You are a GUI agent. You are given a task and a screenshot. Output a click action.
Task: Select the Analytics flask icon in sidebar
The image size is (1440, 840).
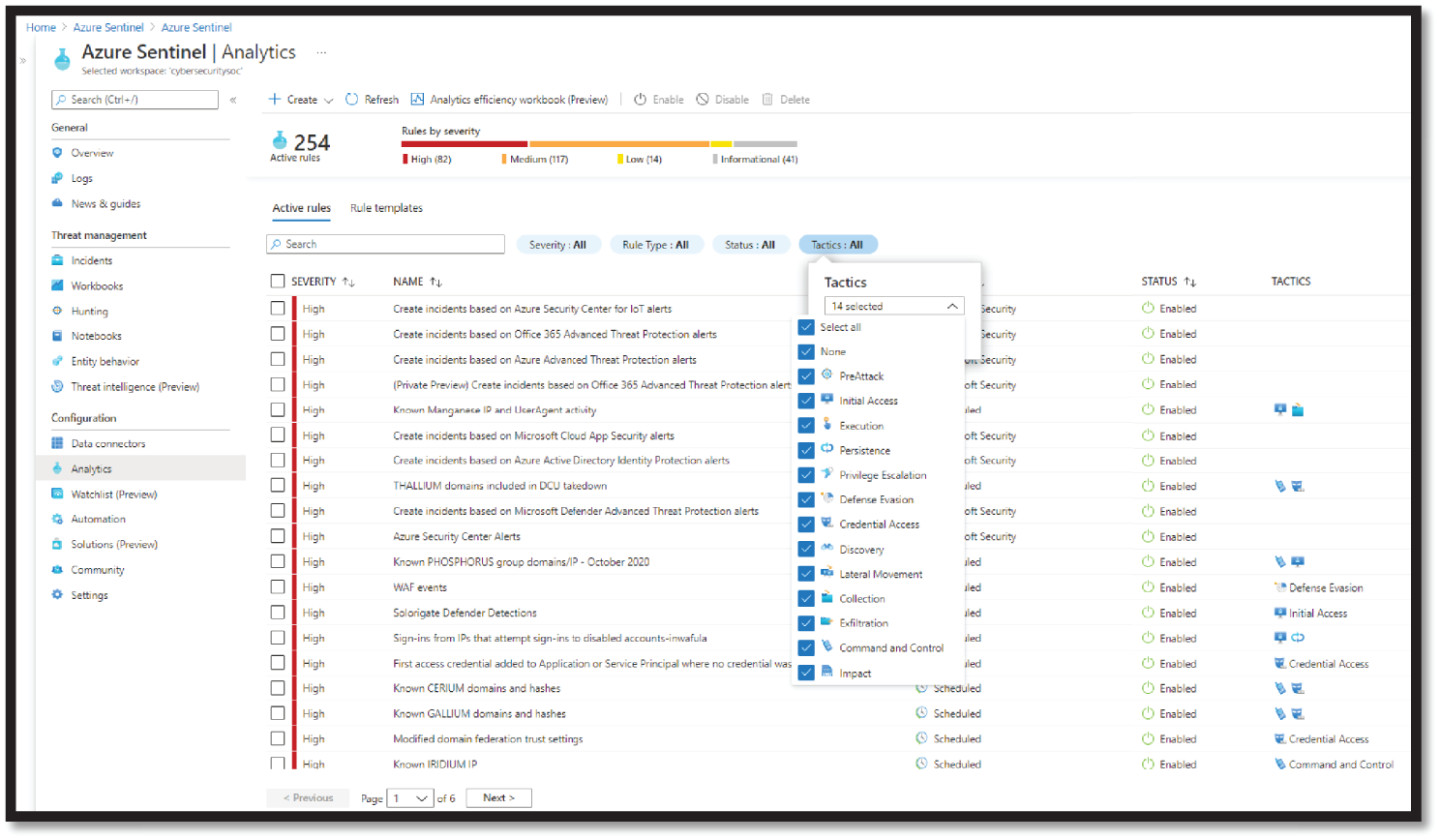pos(57,468)
